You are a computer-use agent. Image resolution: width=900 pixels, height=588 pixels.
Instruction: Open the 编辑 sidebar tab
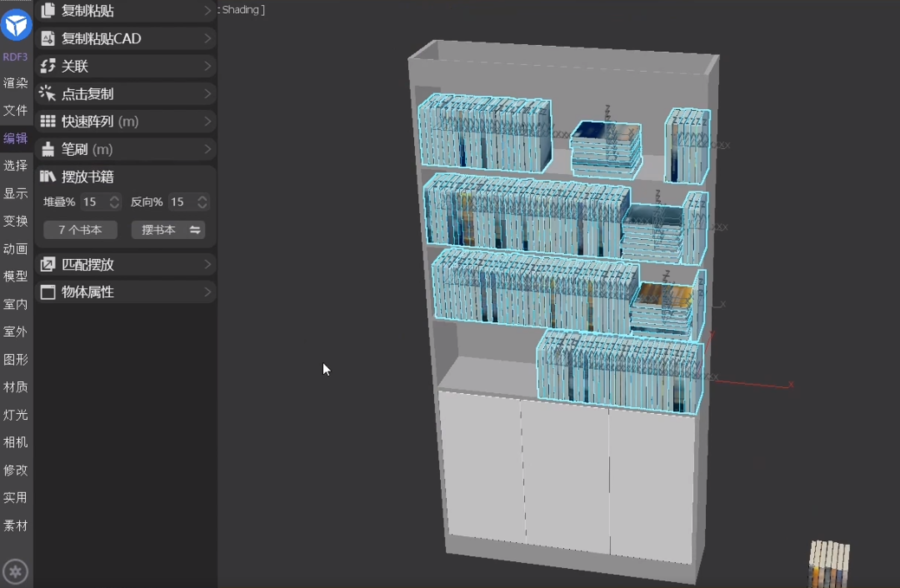(15, 138)
